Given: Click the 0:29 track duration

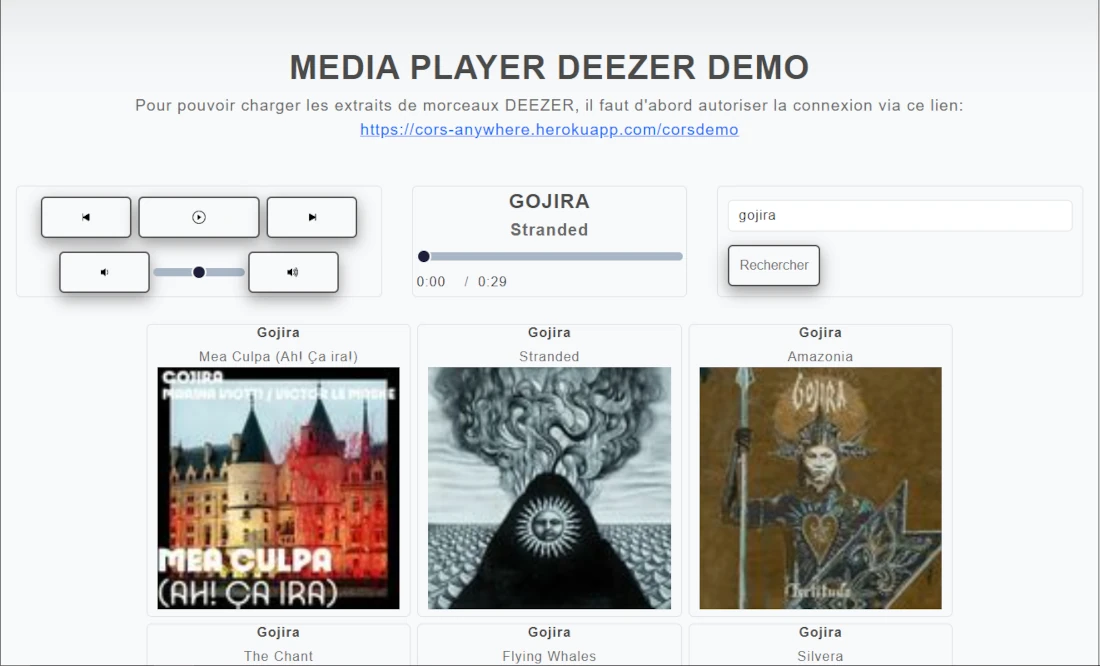Looking at the screenshot, I should pyautogui.click(x=492, y=282).
